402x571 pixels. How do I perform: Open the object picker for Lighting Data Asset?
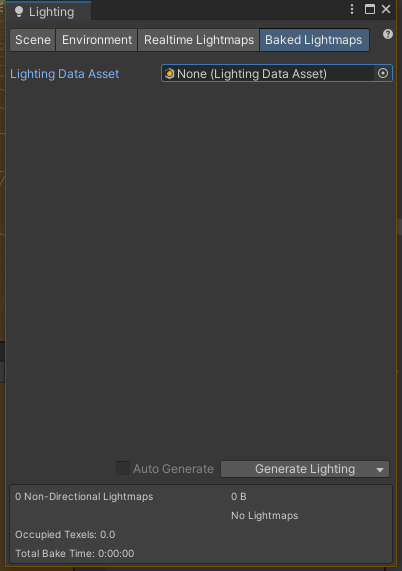coord(383,73)
